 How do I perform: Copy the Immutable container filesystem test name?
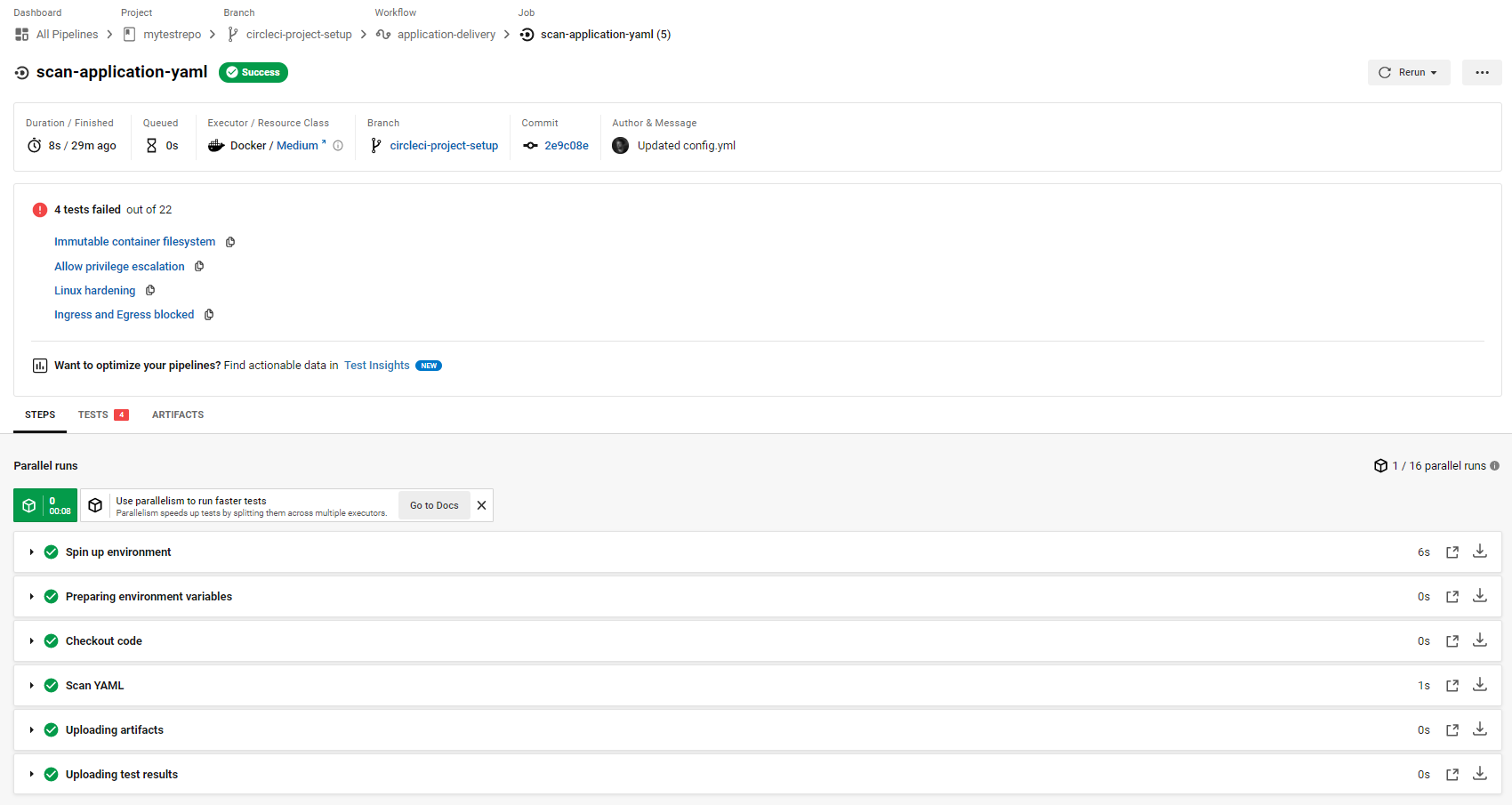pyautogui.click(x=230, y=242)
